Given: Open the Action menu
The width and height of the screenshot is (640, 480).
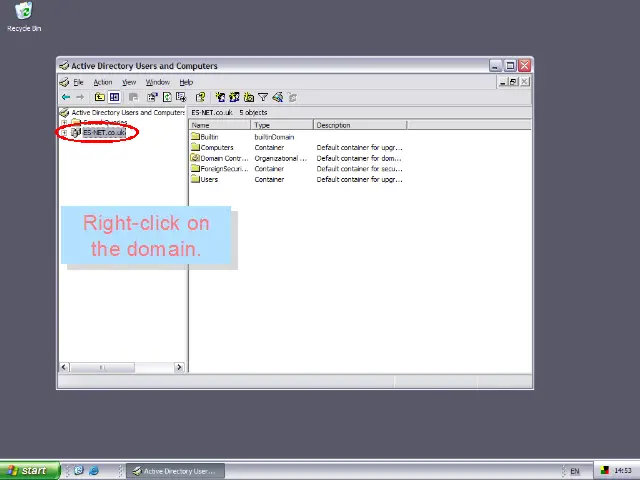Looking at the screenshot, I should [103, 82].
